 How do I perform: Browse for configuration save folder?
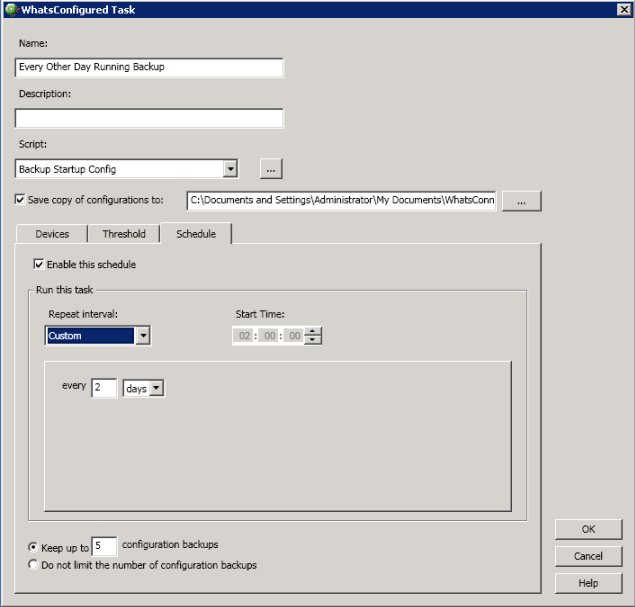click(x=521, y=201)
